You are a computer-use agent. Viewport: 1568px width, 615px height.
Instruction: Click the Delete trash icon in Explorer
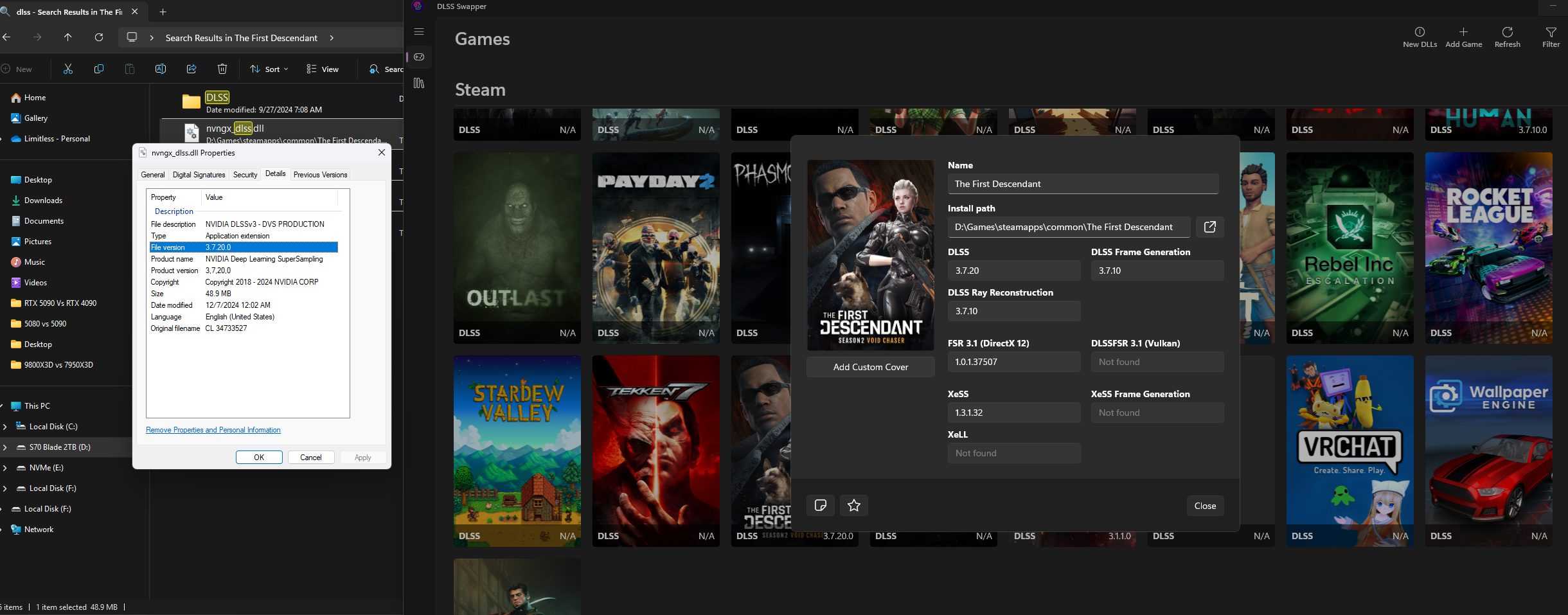click(222, 69)
